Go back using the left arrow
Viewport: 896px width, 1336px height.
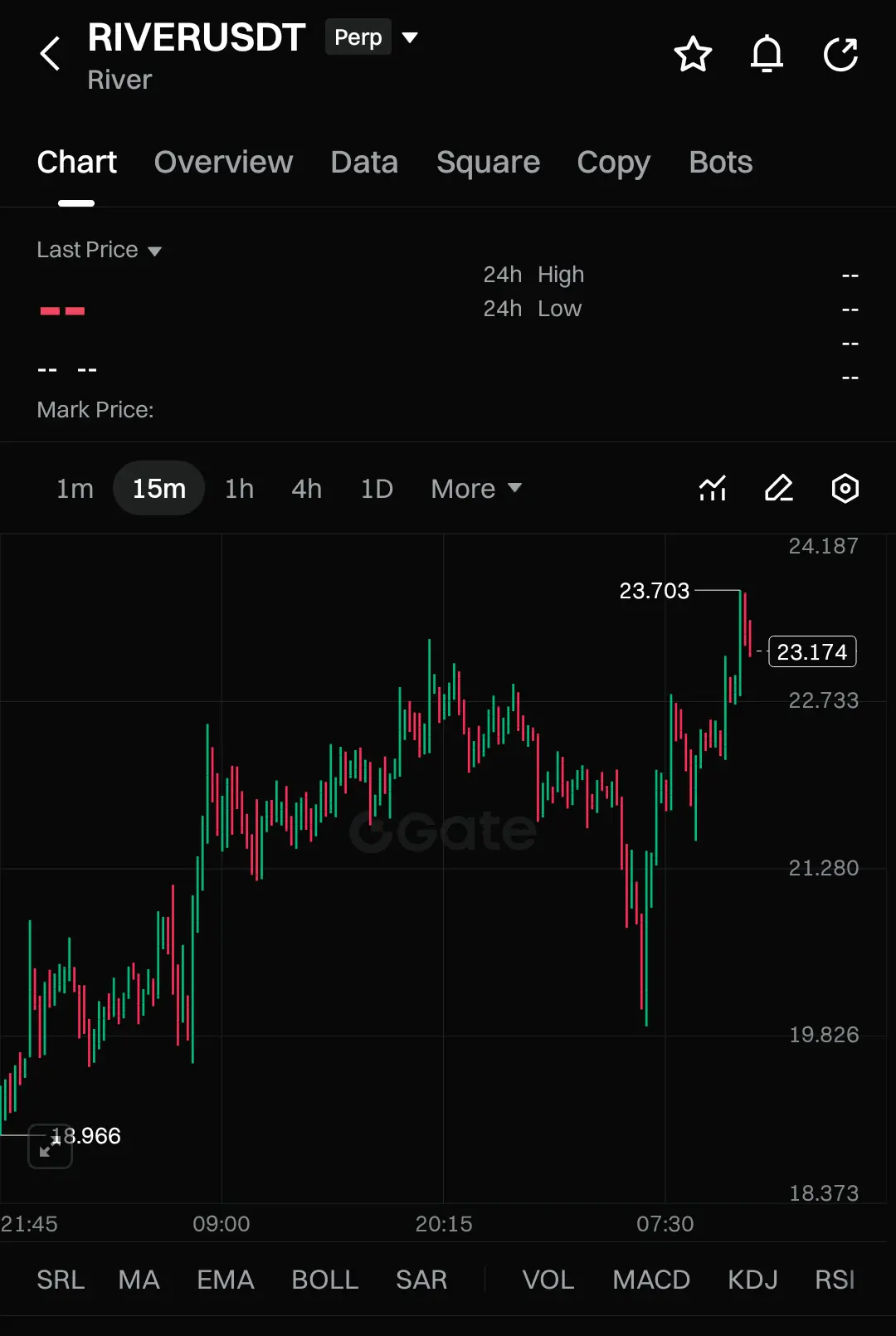tap(51, 54)
